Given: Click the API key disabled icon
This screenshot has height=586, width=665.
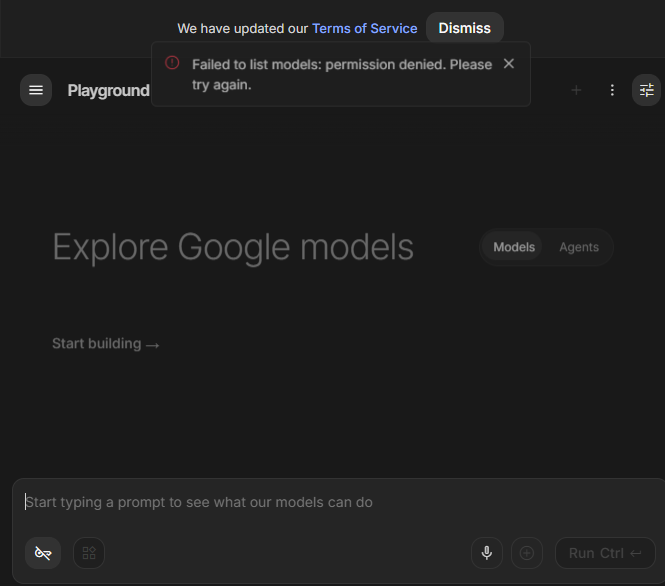Looking at the screenshot, I should coord(43,553).
